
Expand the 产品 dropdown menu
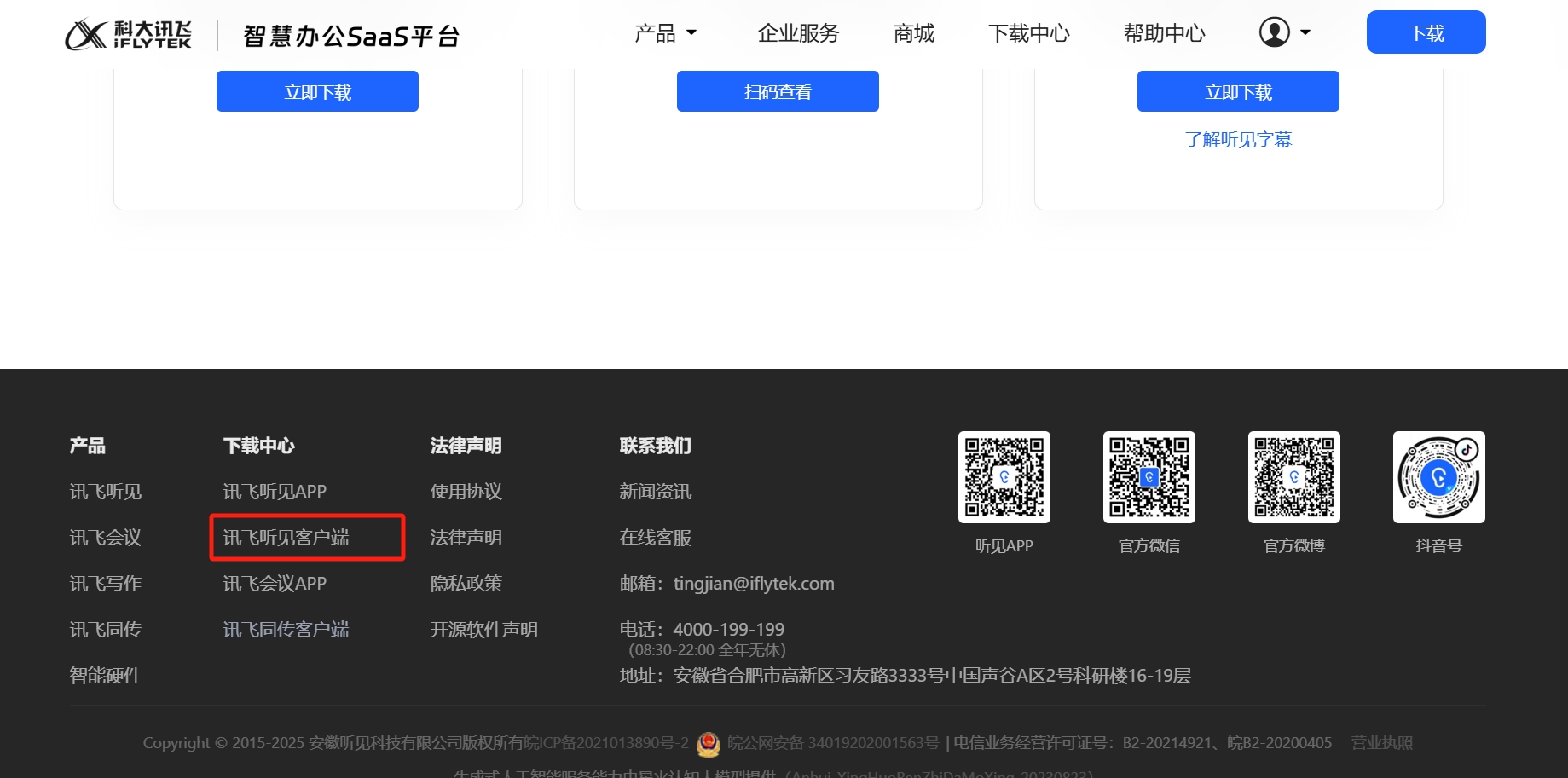pos(665,33)
